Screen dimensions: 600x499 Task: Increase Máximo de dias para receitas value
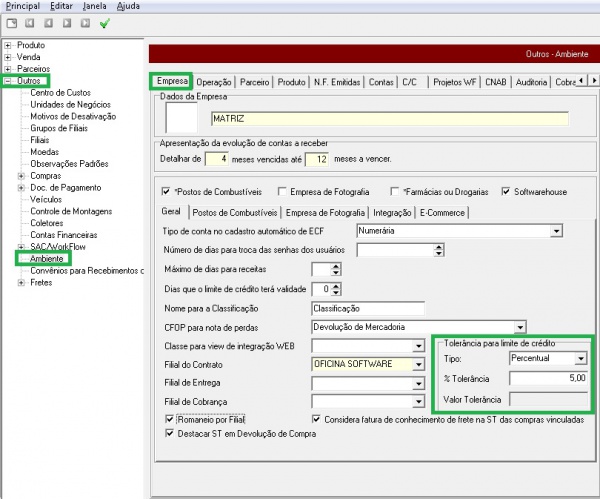click(336, 264)
